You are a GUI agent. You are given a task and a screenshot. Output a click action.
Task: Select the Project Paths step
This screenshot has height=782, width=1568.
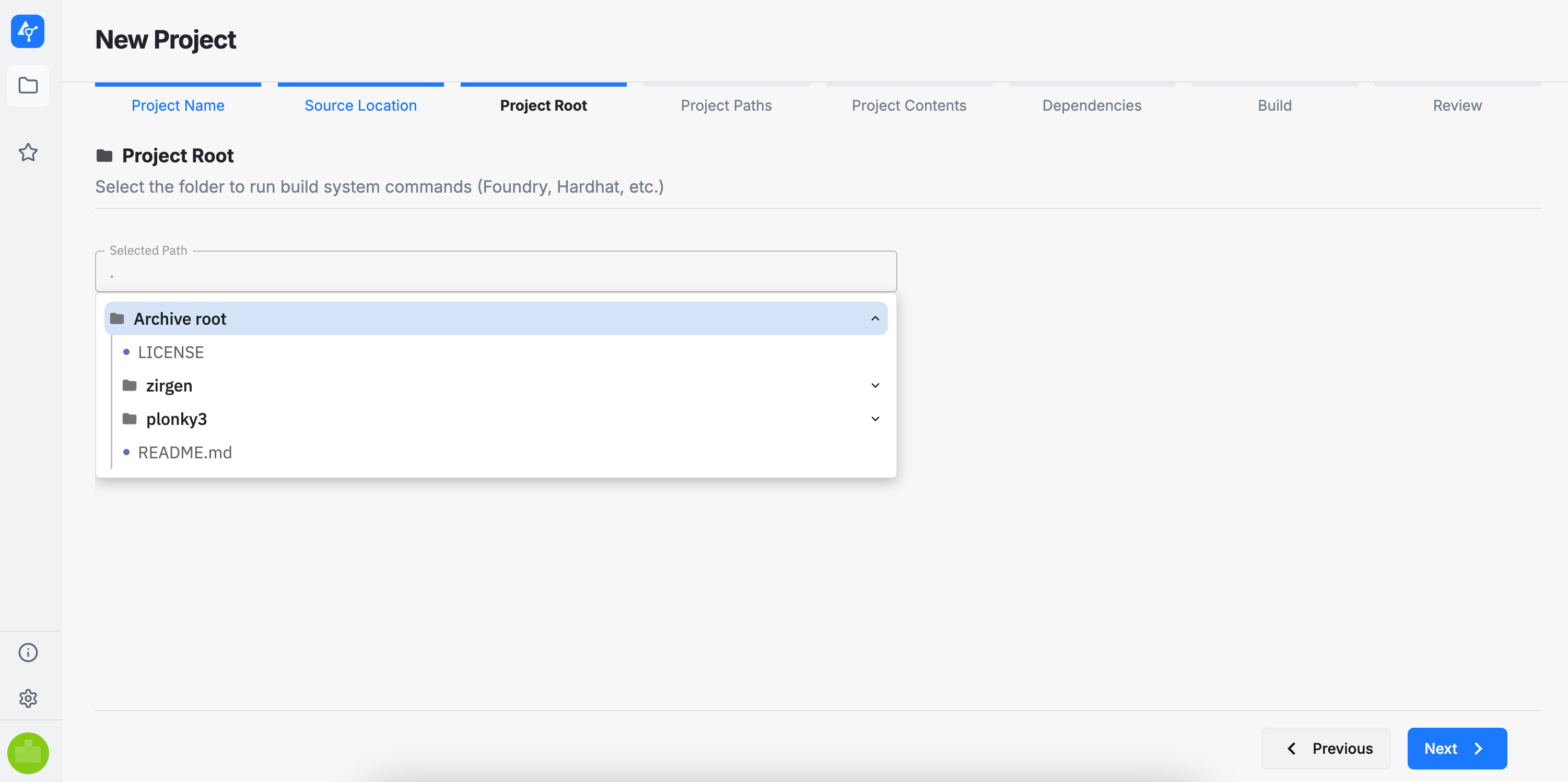726,105
